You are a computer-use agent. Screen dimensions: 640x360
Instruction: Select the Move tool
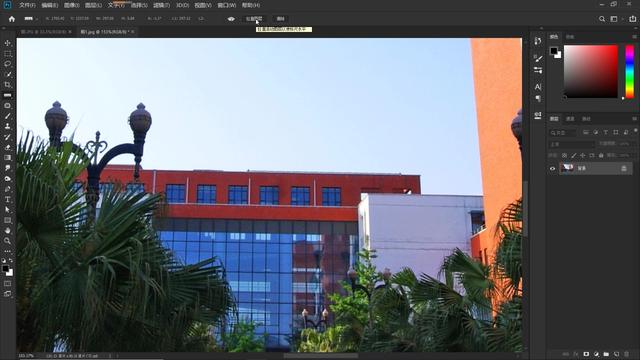pyautogui.click(x=7, y=43)
